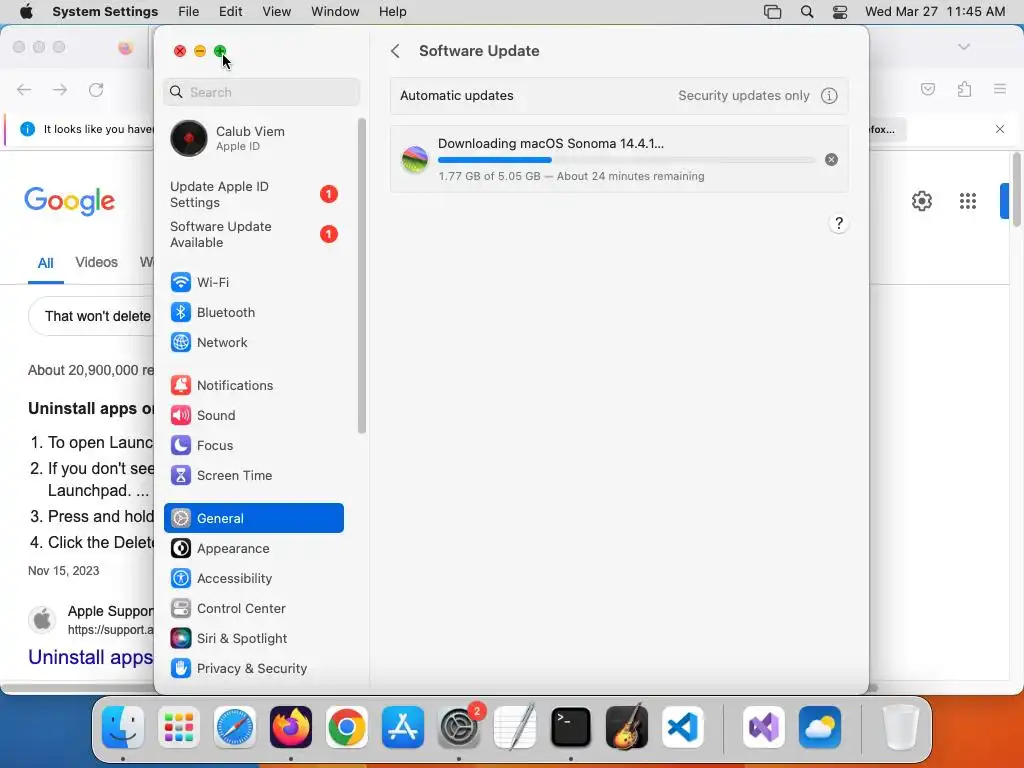The width and height of the screenshot is (1024, 768).
Task: Open the Help menu
Action: pos(392,12)
